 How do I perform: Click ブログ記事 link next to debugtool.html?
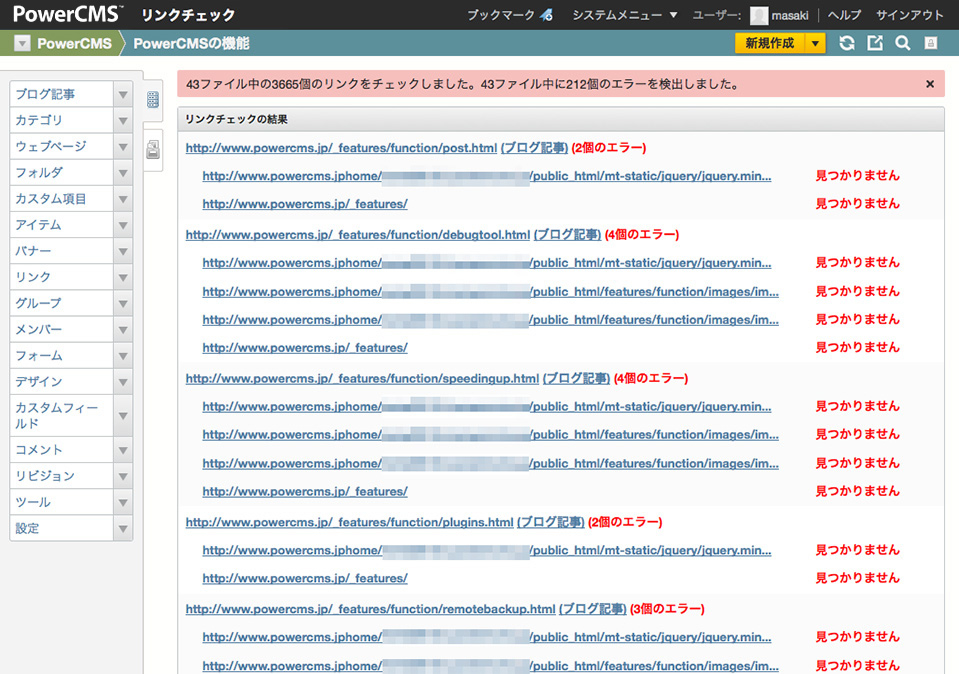[568, 235]
